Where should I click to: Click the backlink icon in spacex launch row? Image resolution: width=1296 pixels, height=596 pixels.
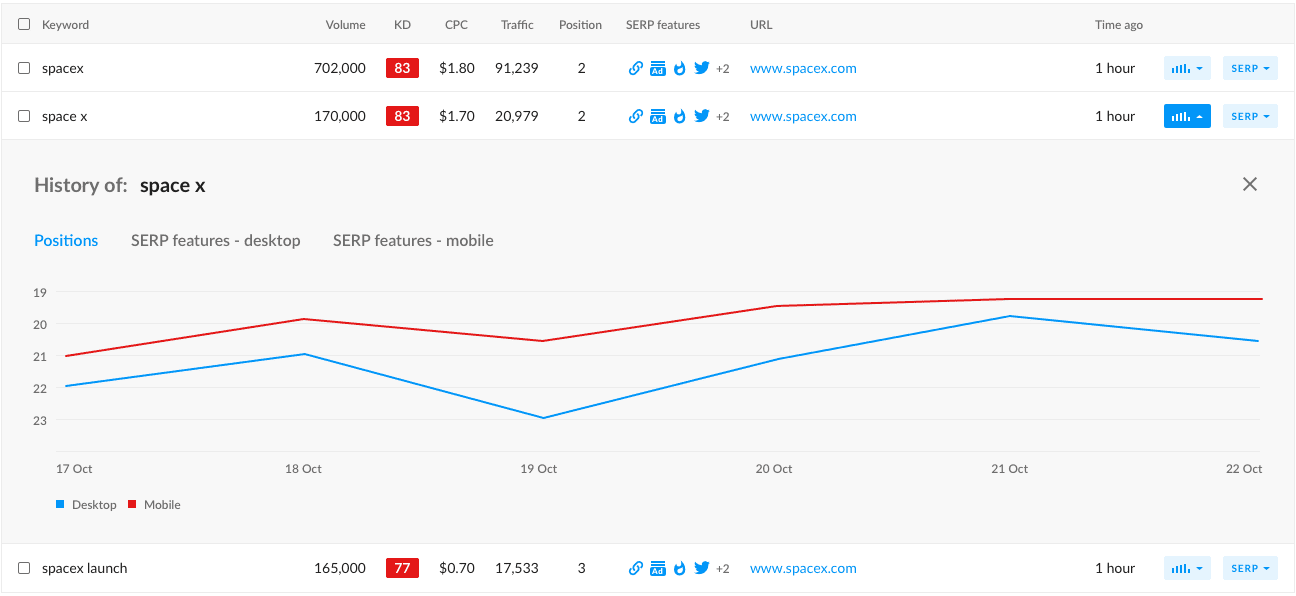[x=635, y=568]
